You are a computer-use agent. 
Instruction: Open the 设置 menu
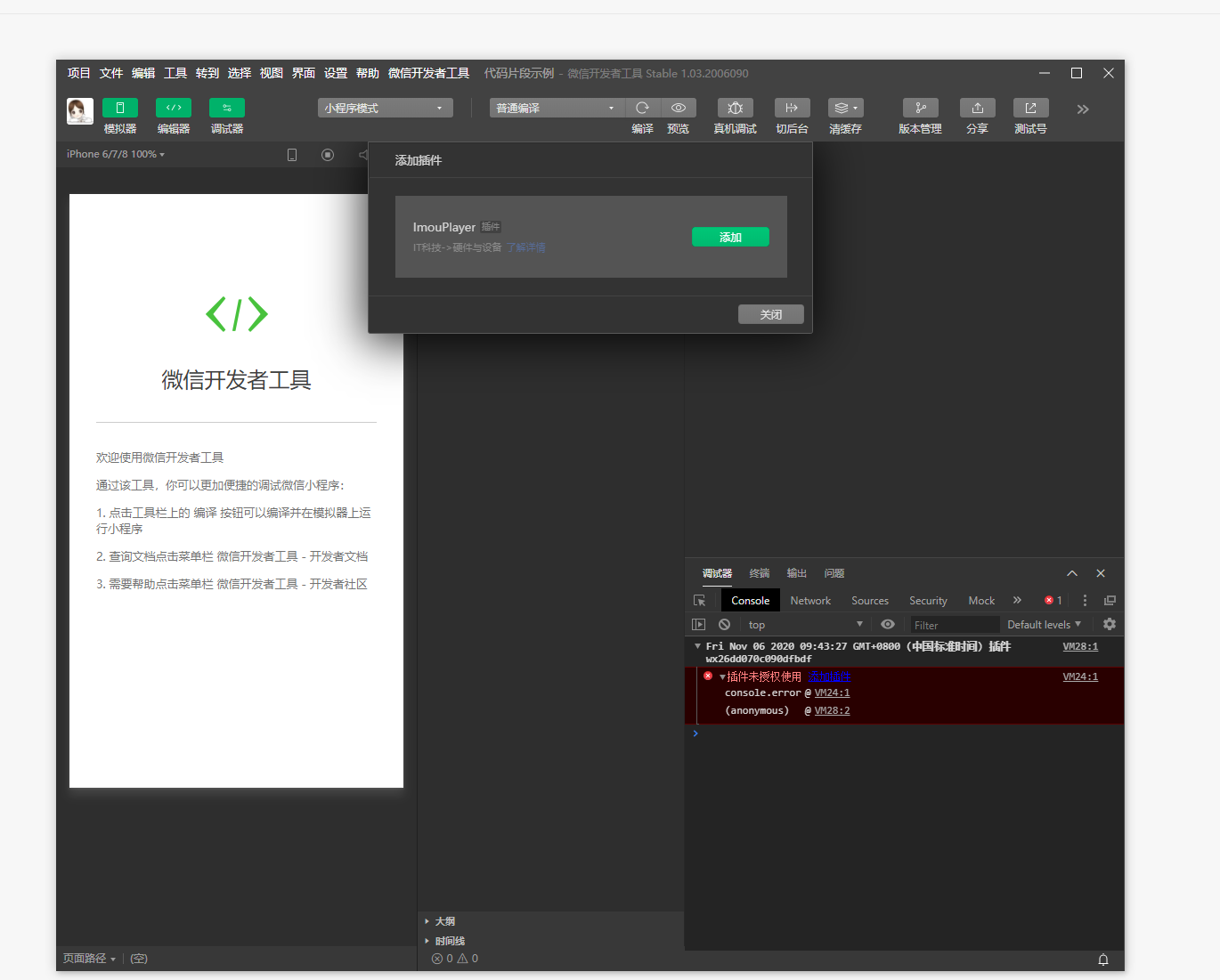coord(336,73)
